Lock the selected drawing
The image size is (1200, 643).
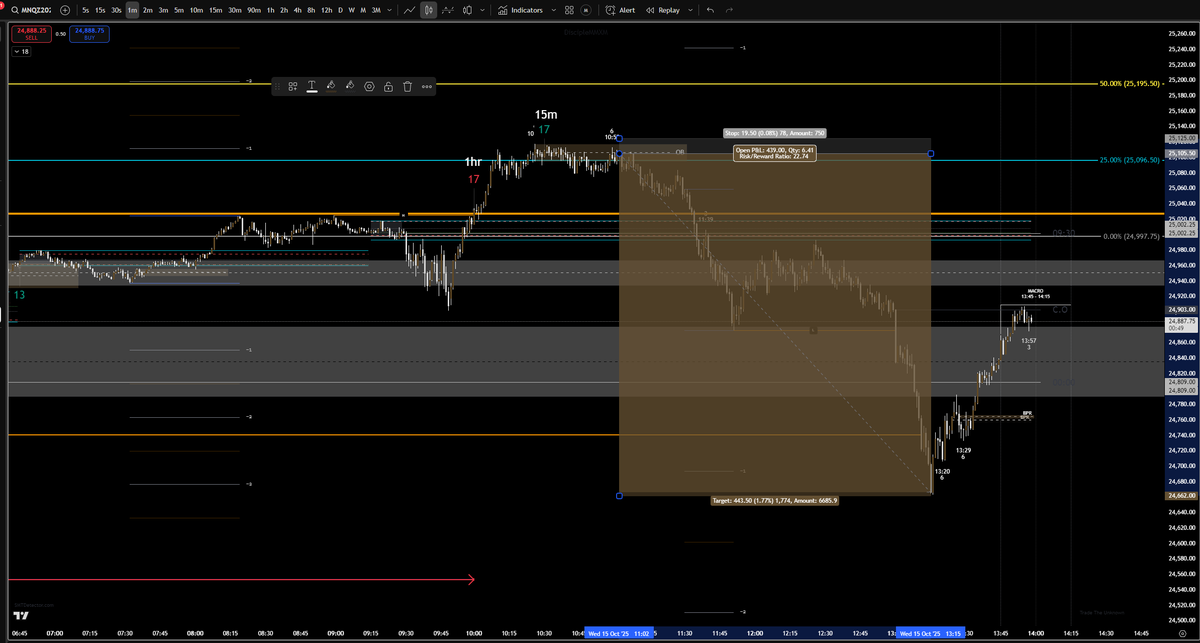coord(388,86)
